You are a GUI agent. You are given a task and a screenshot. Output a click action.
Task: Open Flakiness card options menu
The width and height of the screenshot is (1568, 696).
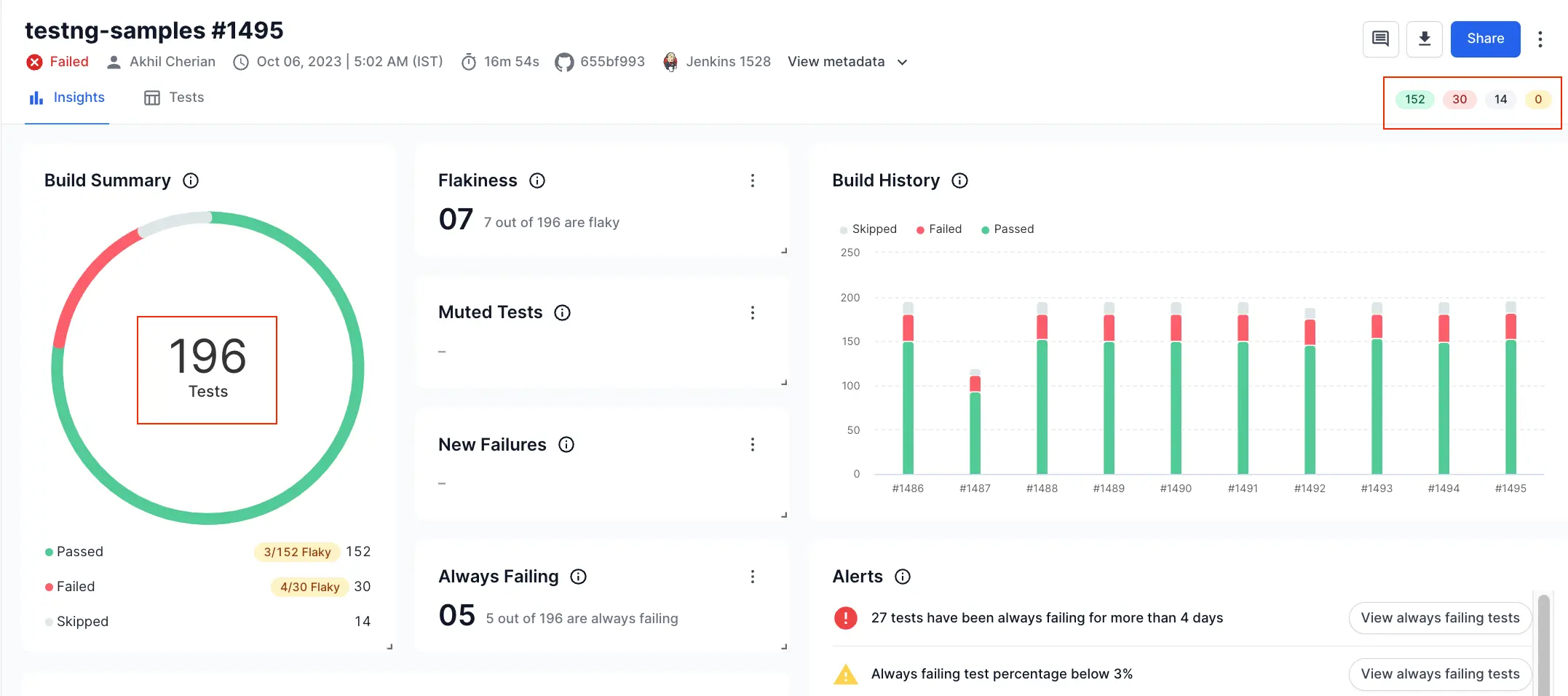click(x=752, y=181)
